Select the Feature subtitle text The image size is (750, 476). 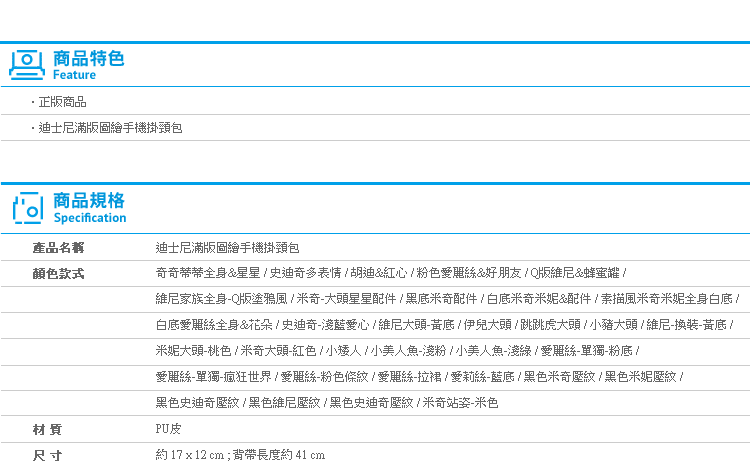[74, 75]
